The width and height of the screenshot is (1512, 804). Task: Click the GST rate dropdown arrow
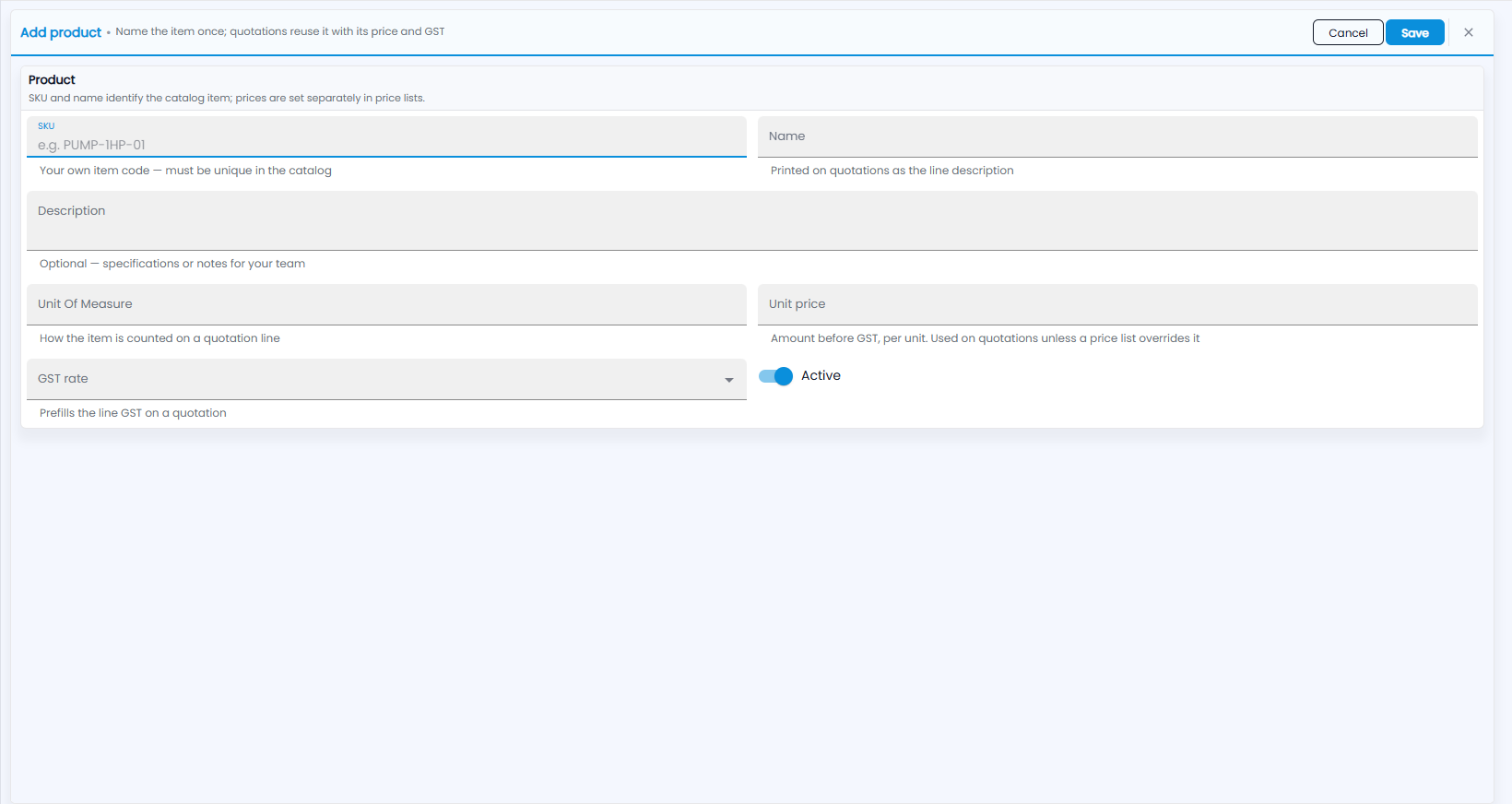(728, 380)
